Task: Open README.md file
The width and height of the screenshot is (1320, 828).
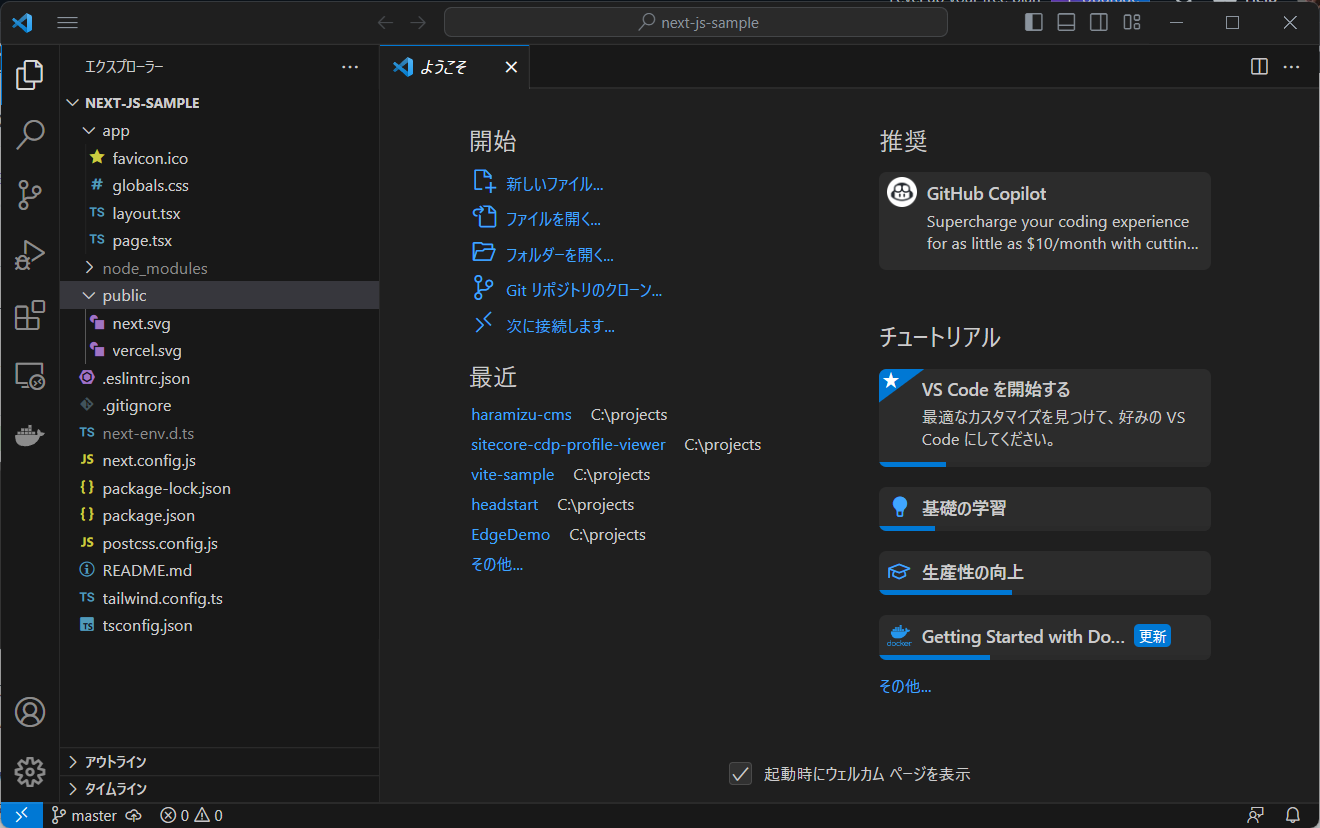Action: coord(219,570)
